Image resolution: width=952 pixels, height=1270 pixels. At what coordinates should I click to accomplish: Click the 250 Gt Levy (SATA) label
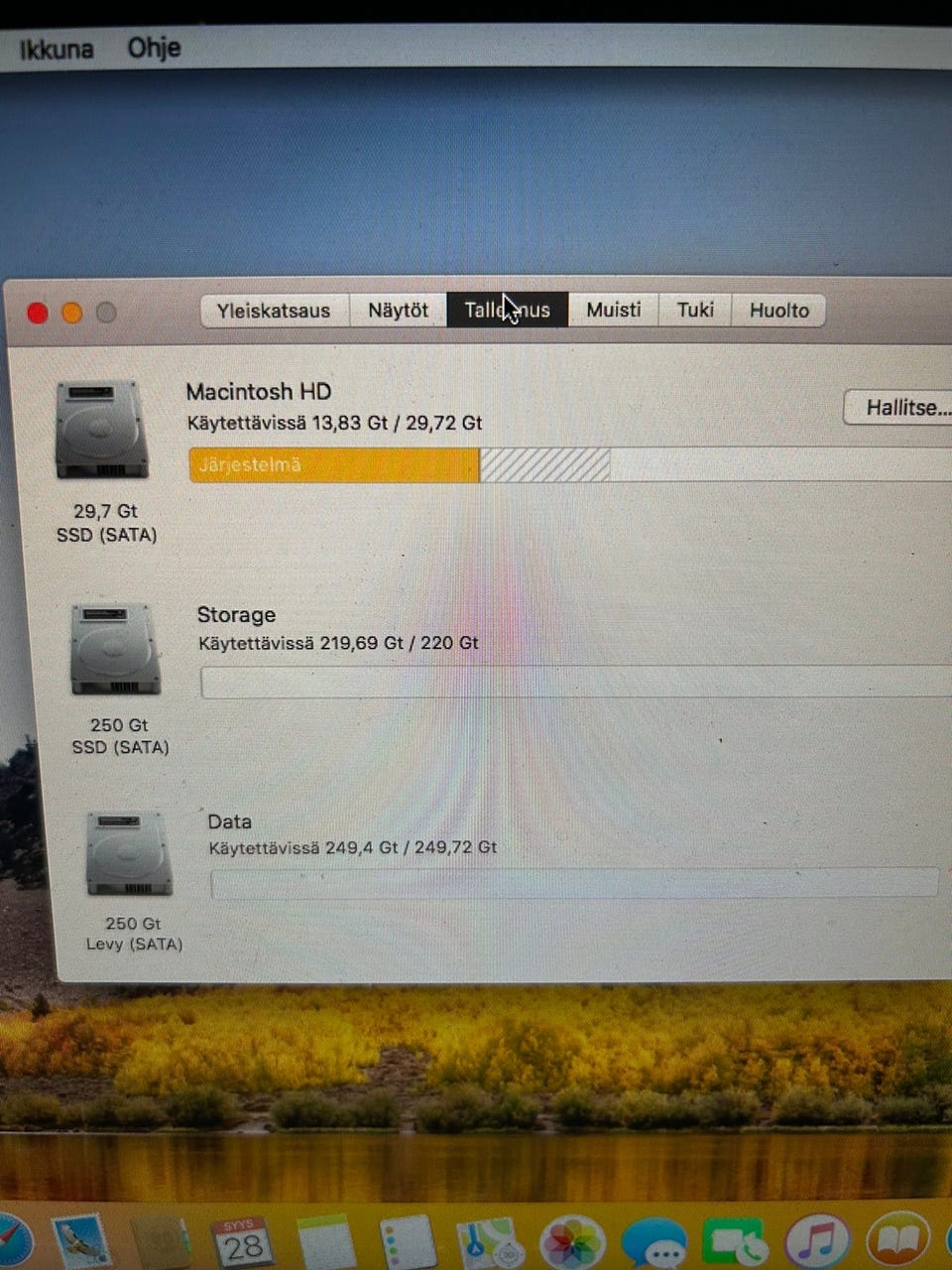(134, 934)
